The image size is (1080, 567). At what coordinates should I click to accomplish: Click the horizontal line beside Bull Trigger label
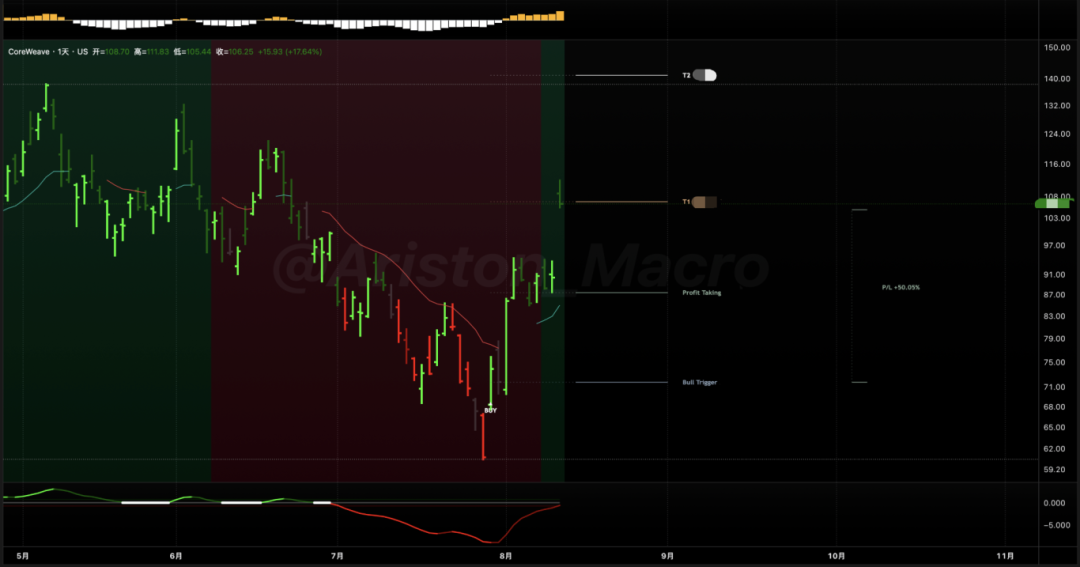[621, 382]
